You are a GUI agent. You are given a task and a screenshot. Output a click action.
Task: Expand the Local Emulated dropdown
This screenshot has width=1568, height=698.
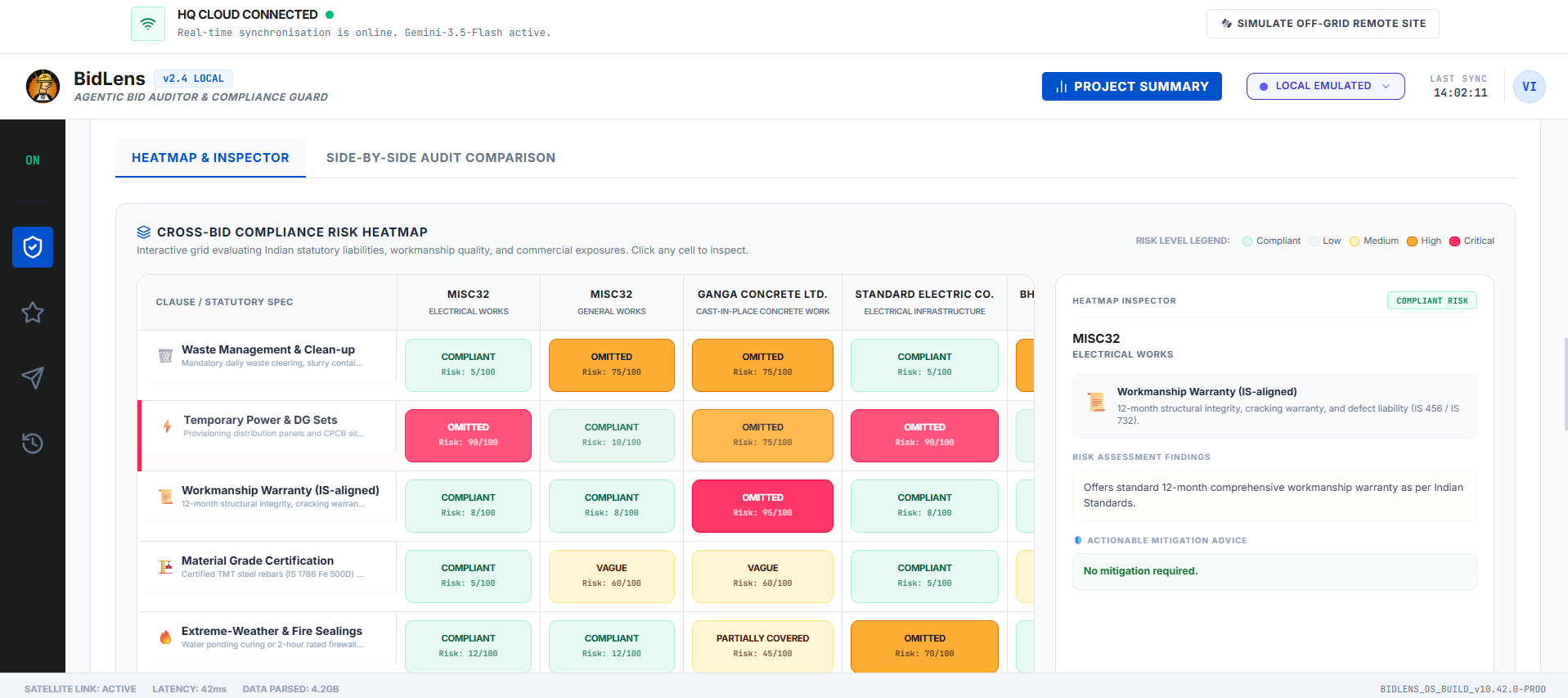[x=1325, y=86]
